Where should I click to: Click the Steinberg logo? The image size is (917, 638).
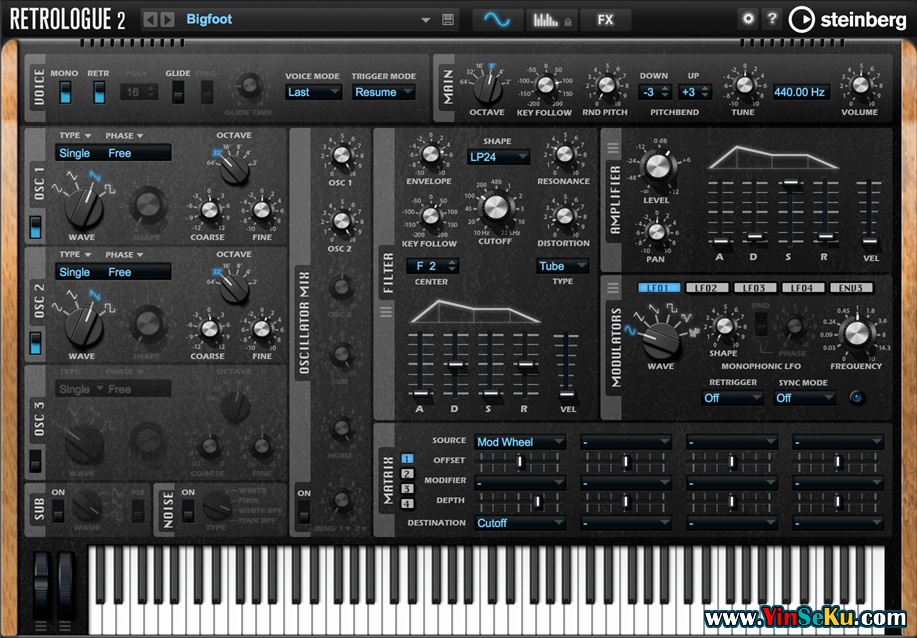click(x=833, y=19)
